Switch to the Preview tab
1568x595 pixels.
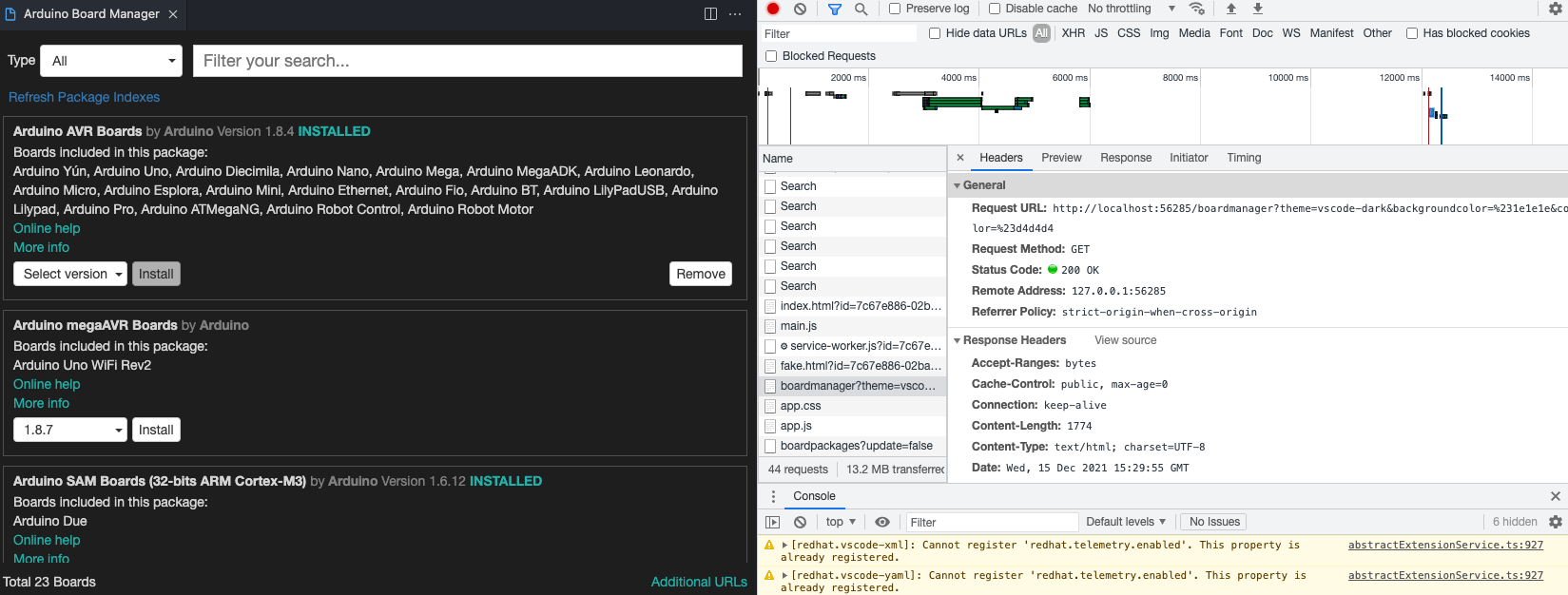coord(1061,158)
